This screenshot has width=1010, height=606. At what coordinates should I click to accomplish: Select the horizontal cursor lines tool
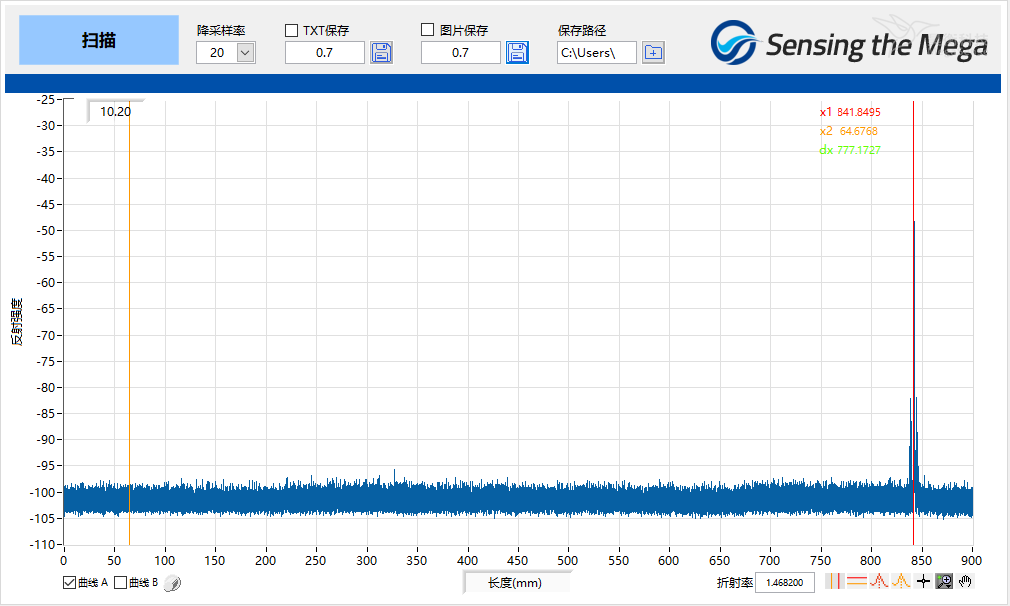[x=857, y=581]
